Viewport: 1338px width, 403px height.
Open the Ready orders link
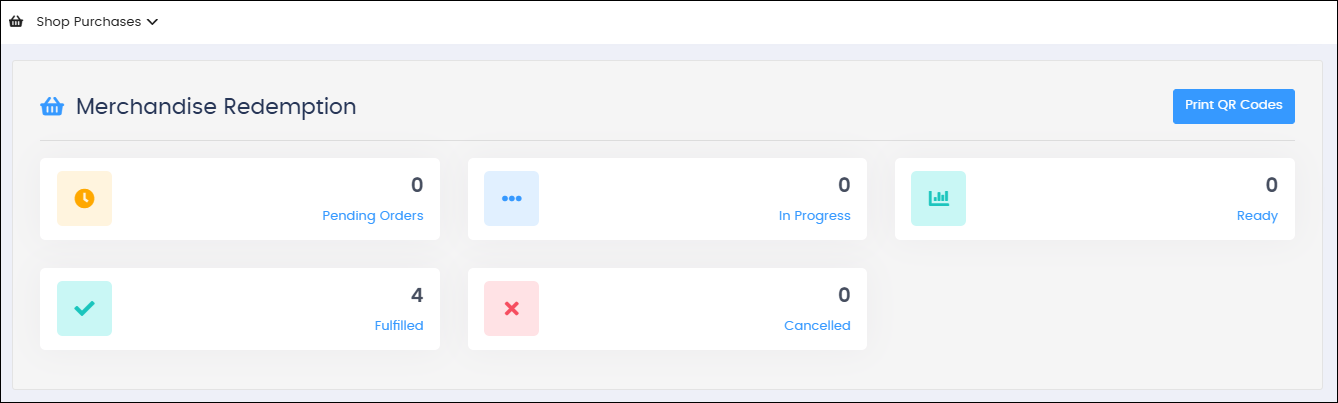pos(1257,215)
